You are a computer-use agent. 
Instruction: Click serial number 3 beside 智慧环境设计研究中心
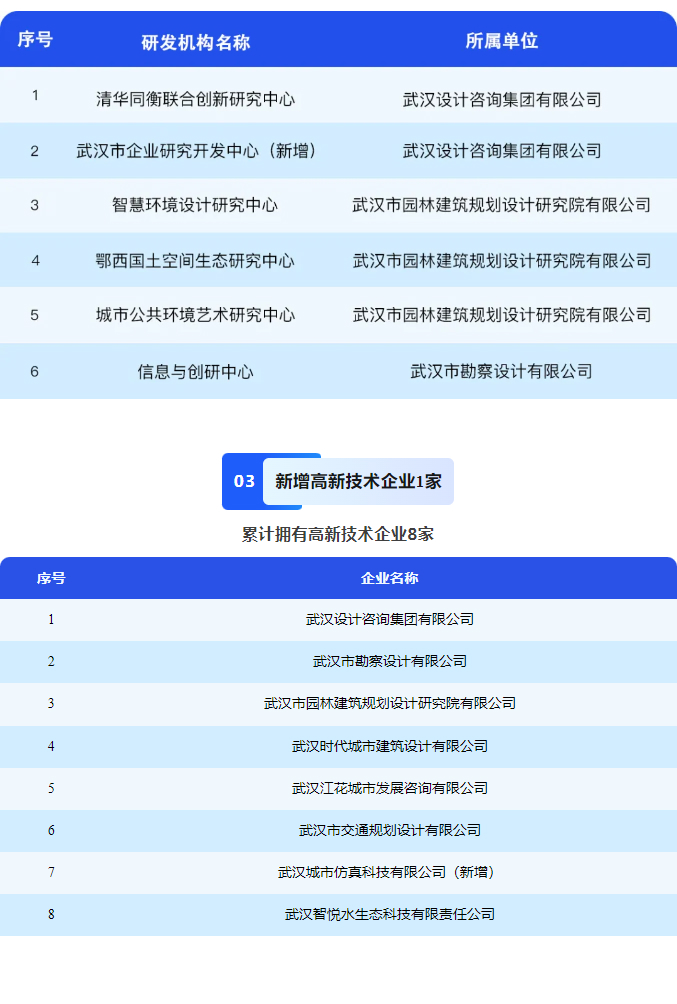35,206
